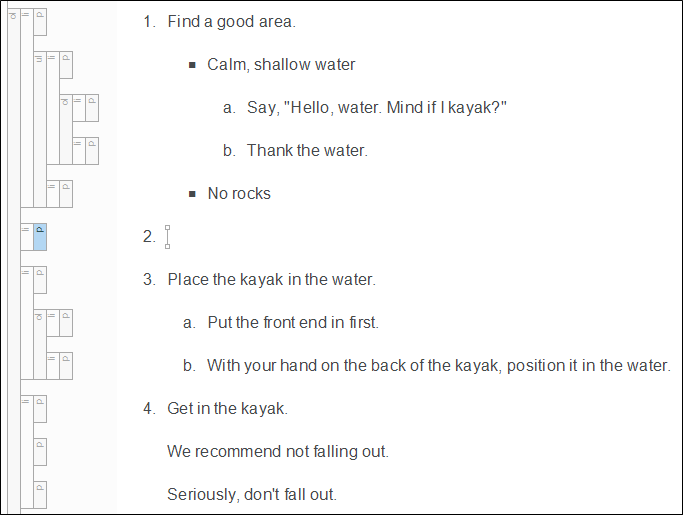Select the p tag for "No rocks" bullet
This screenshot has width=683, height=515.
(x=66, y=193)
